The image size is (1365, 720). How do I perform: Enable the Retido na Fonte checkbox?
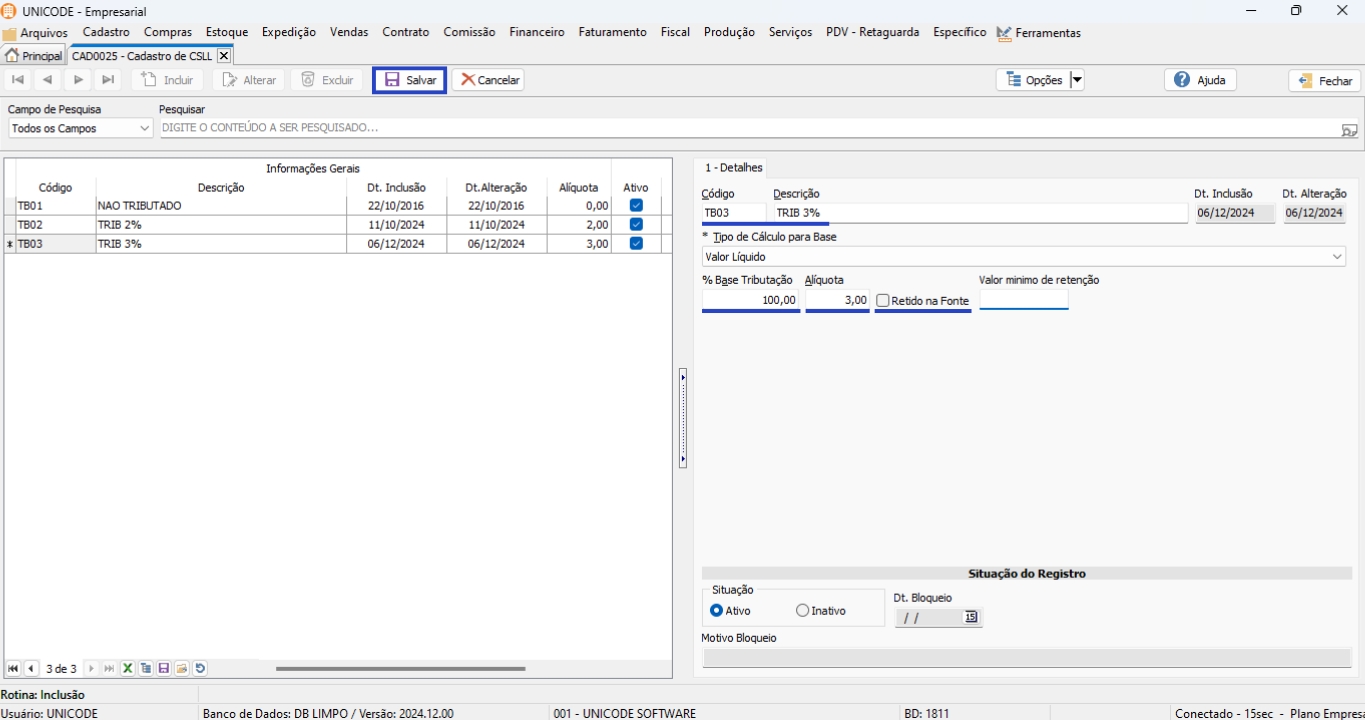(x=883, y=301)
